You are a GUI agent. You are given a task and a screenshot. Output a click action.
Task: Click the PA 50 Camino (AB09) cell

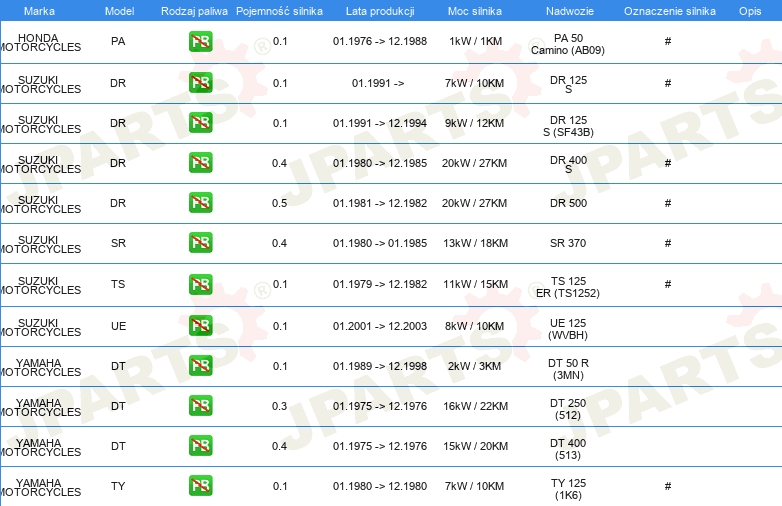[568, 44]
